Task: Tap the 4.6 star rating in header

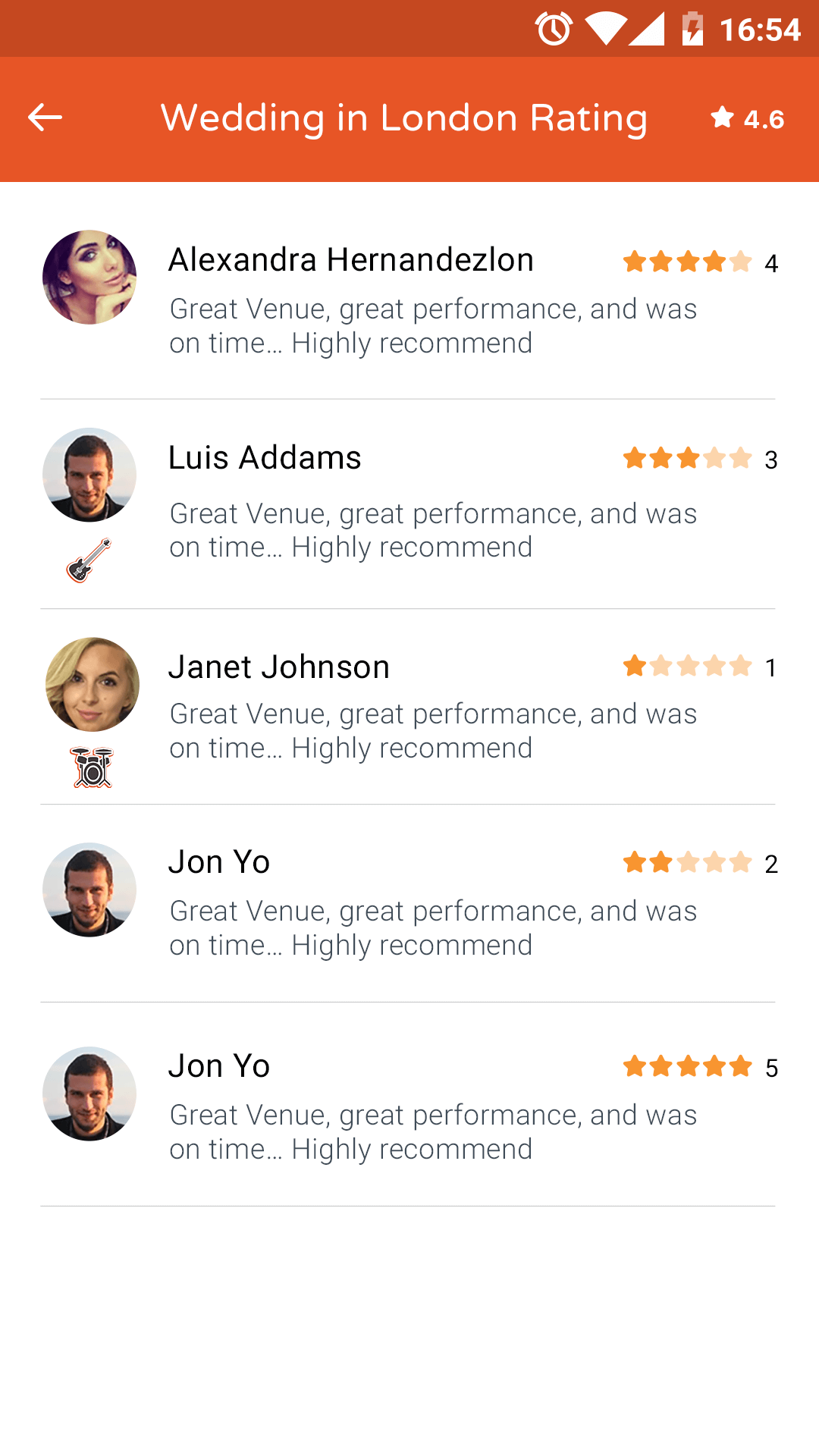Action: pos(747,118)
